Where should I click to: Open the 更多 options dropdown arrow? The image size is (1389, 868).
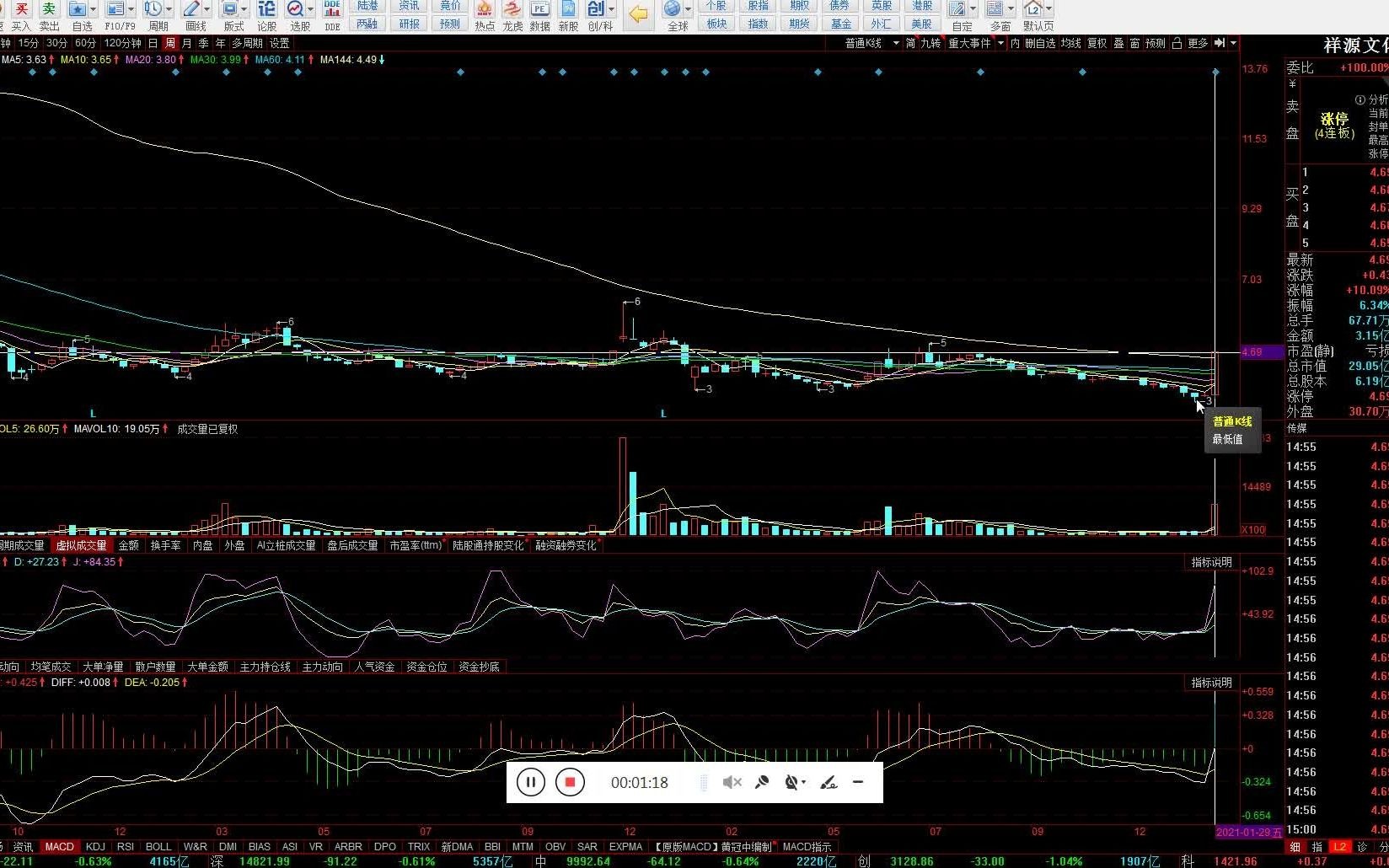[1233, 43]
